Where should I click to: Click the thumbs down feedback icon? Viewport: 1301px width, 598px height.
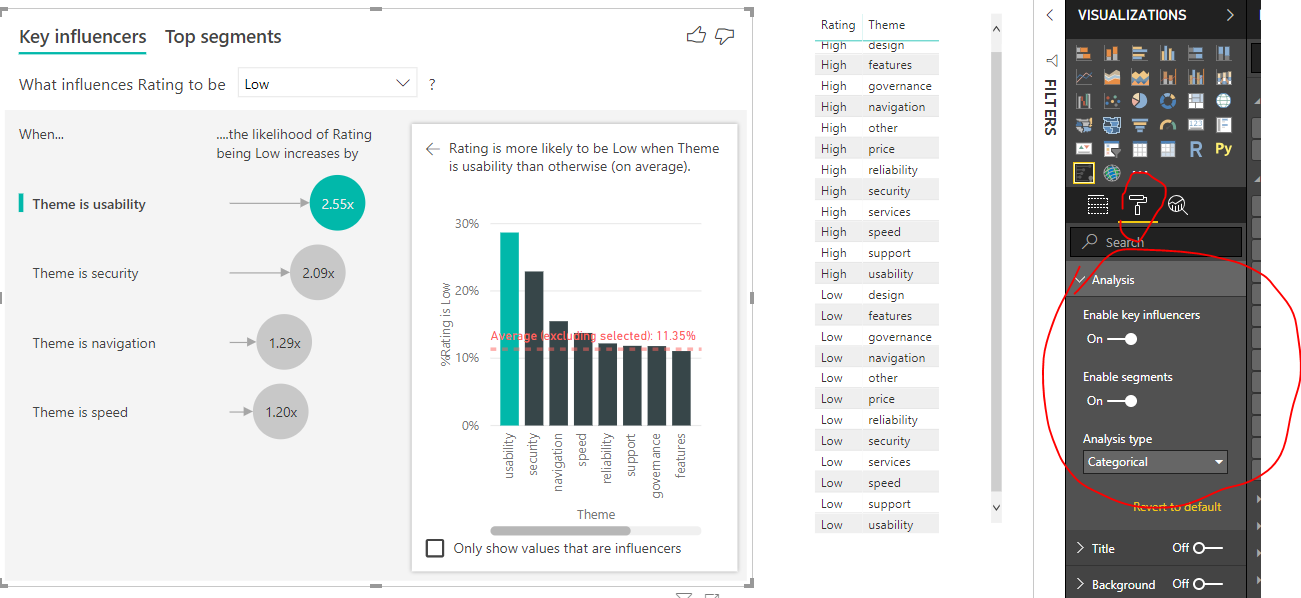click(725, 36)
